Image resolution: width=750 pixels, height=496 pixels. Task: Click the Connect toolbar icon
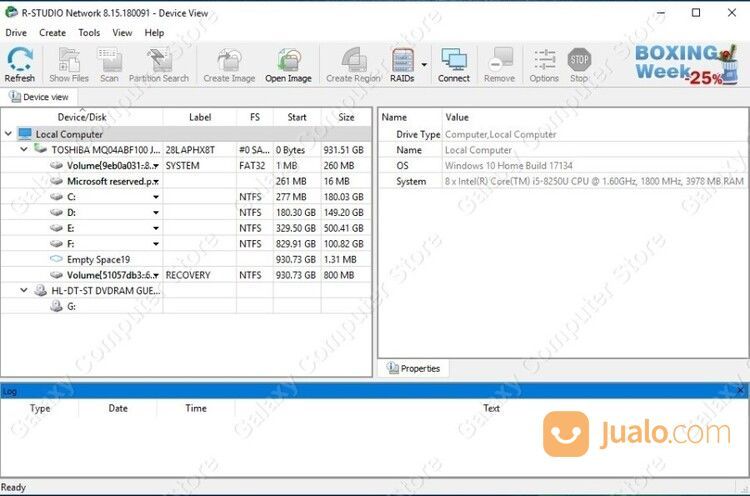coord(454,64)
